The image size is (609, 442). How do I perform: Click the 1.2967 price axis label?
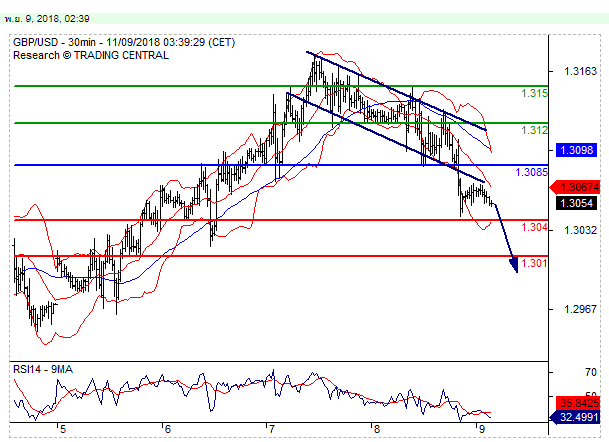tap(580, 309)
